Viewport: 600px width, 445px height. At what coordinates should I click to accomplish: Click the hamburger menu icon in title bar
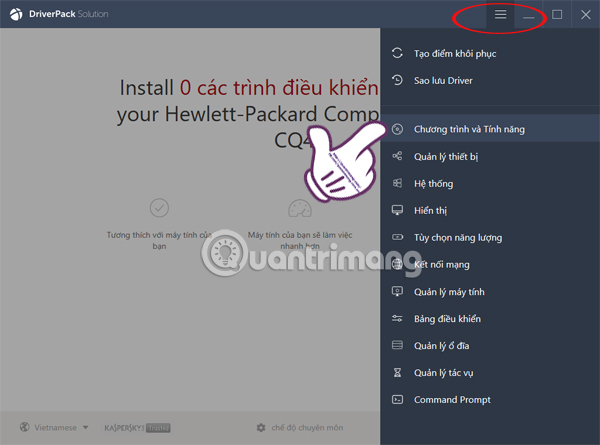[x=500, y=14]
